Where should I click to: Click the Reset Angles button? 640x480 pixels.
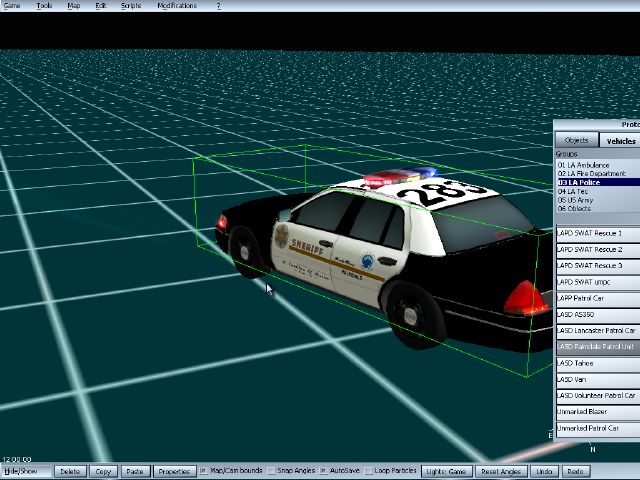pos(501,471)
